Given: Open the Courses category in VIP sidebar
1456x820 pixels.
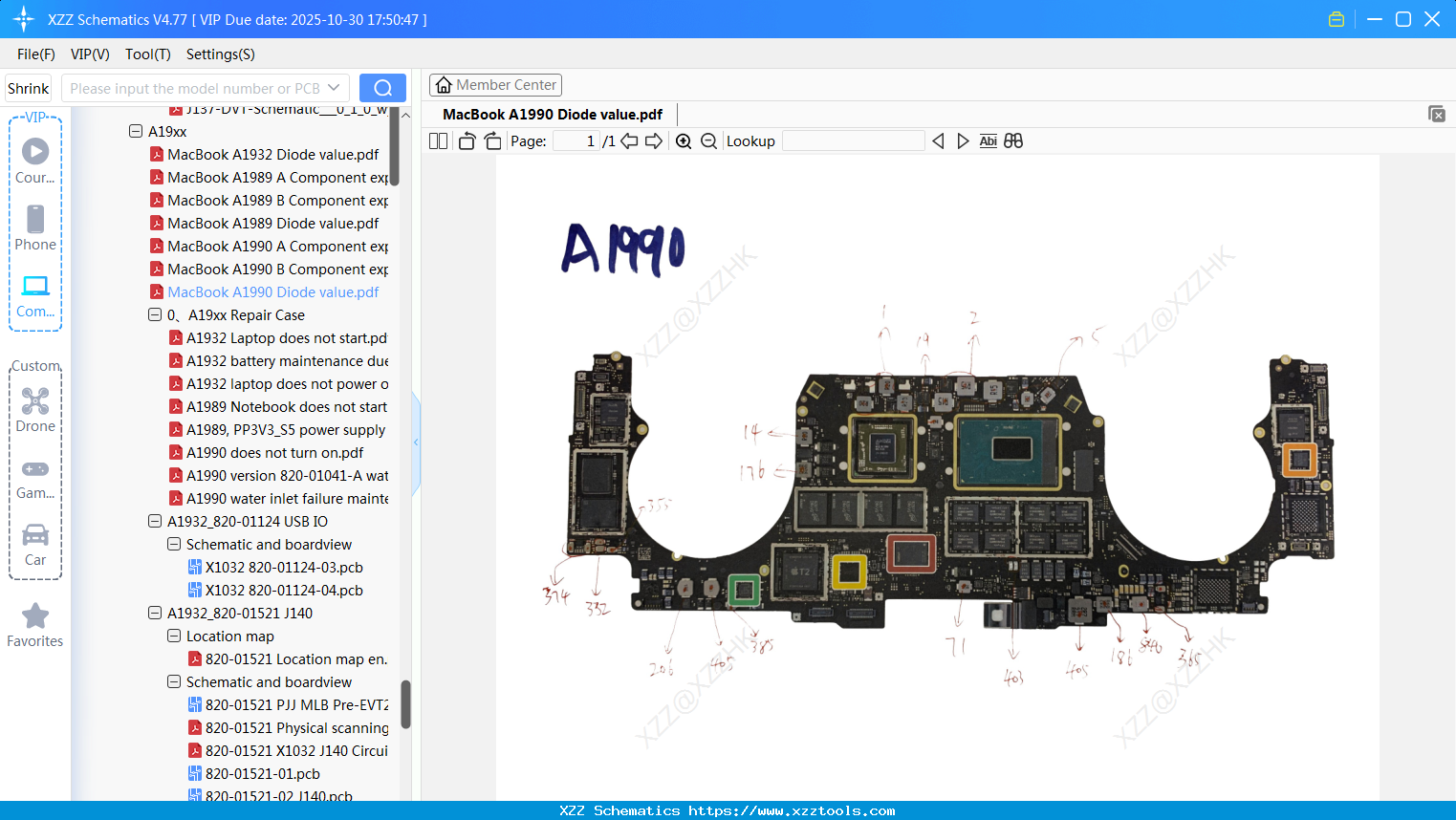Looking at the screenshot, I should pyautogui.click(x=35, y=162).
